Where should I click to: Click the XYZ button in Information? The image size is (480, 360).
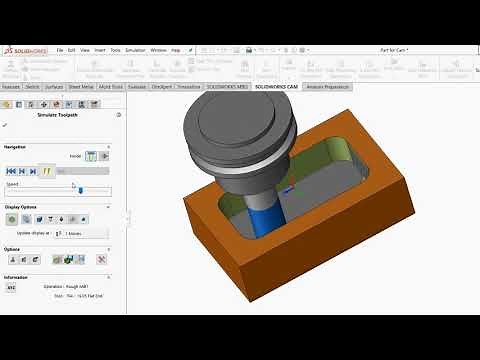click(11, 287)
